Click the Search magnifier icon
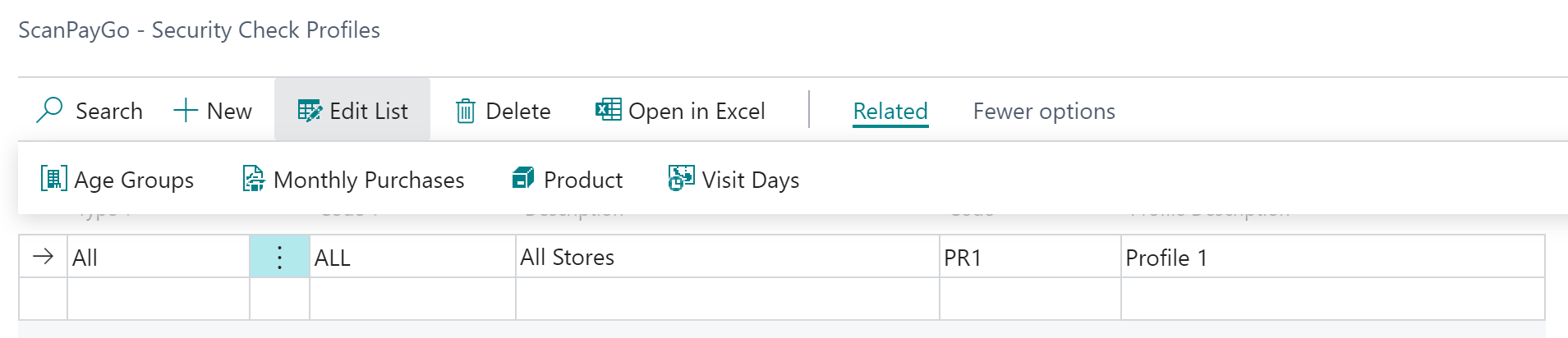 (x=49, y=110)
